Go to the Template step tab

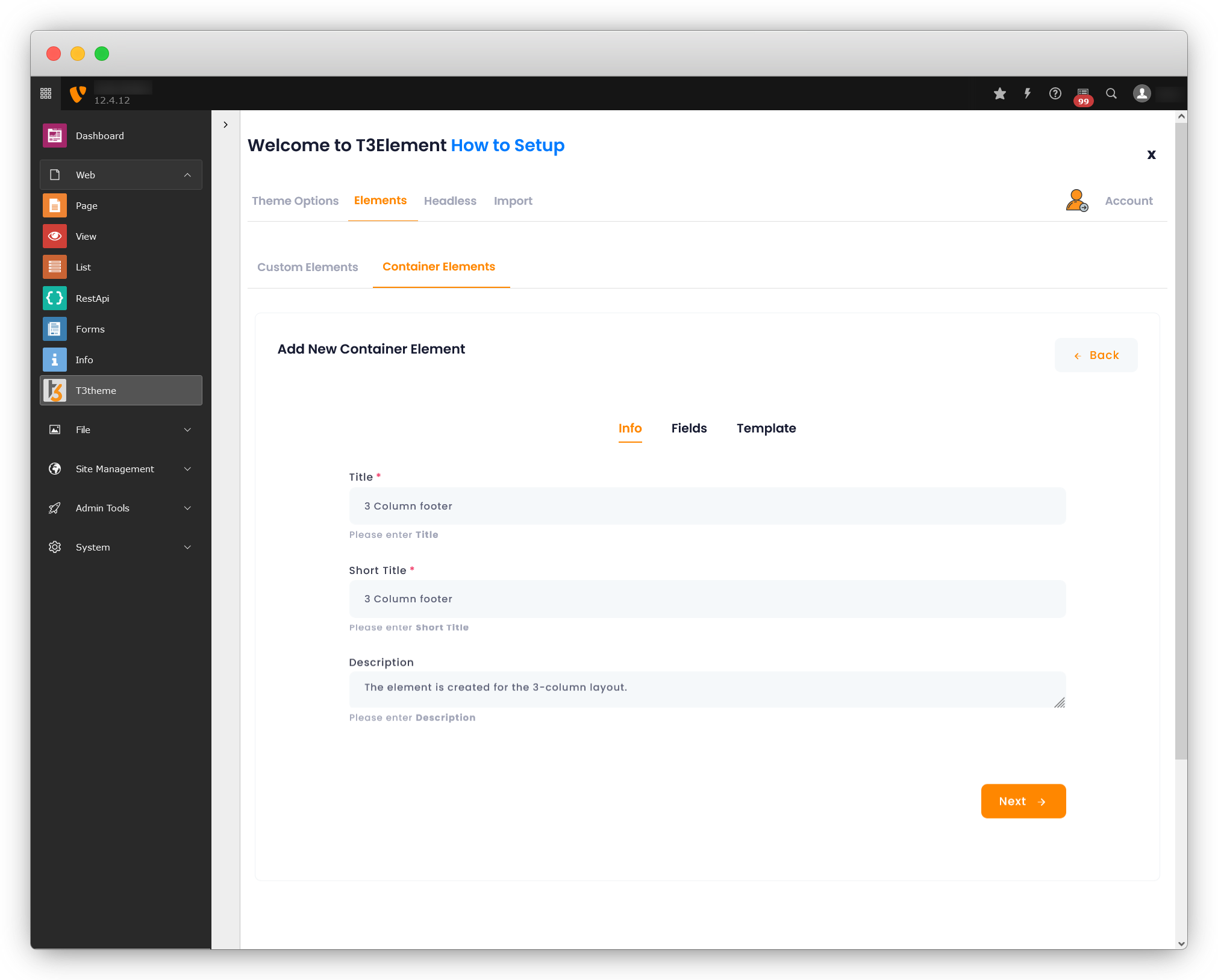pos(766,428)
